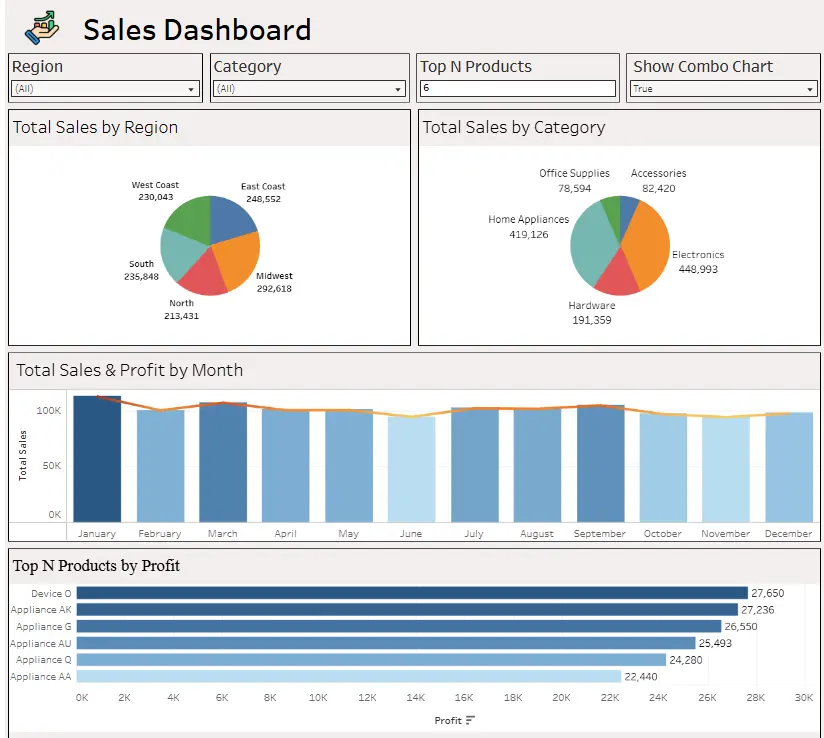Open the Region filter dropdown

click(x=193, y=88)
